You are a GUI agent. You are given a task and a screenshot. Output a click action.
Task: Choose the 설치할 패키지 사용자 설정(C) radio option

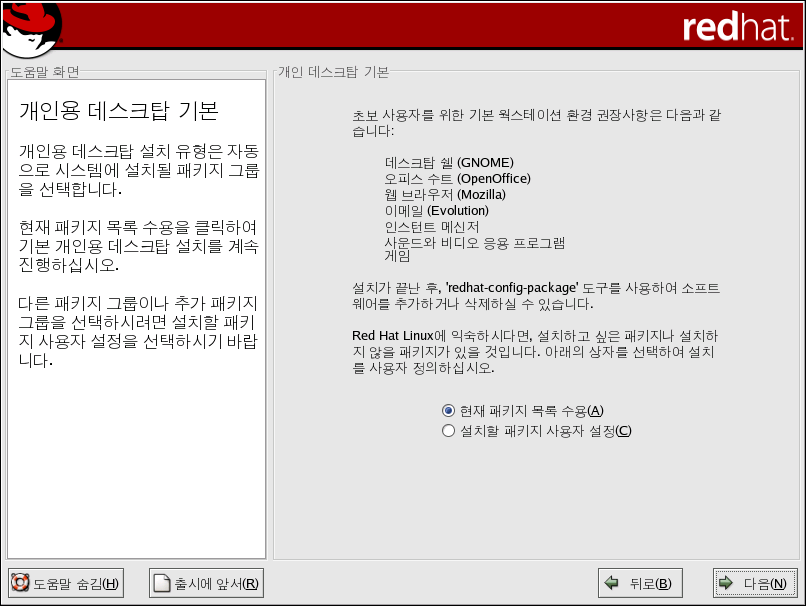(x=448, y=431)
